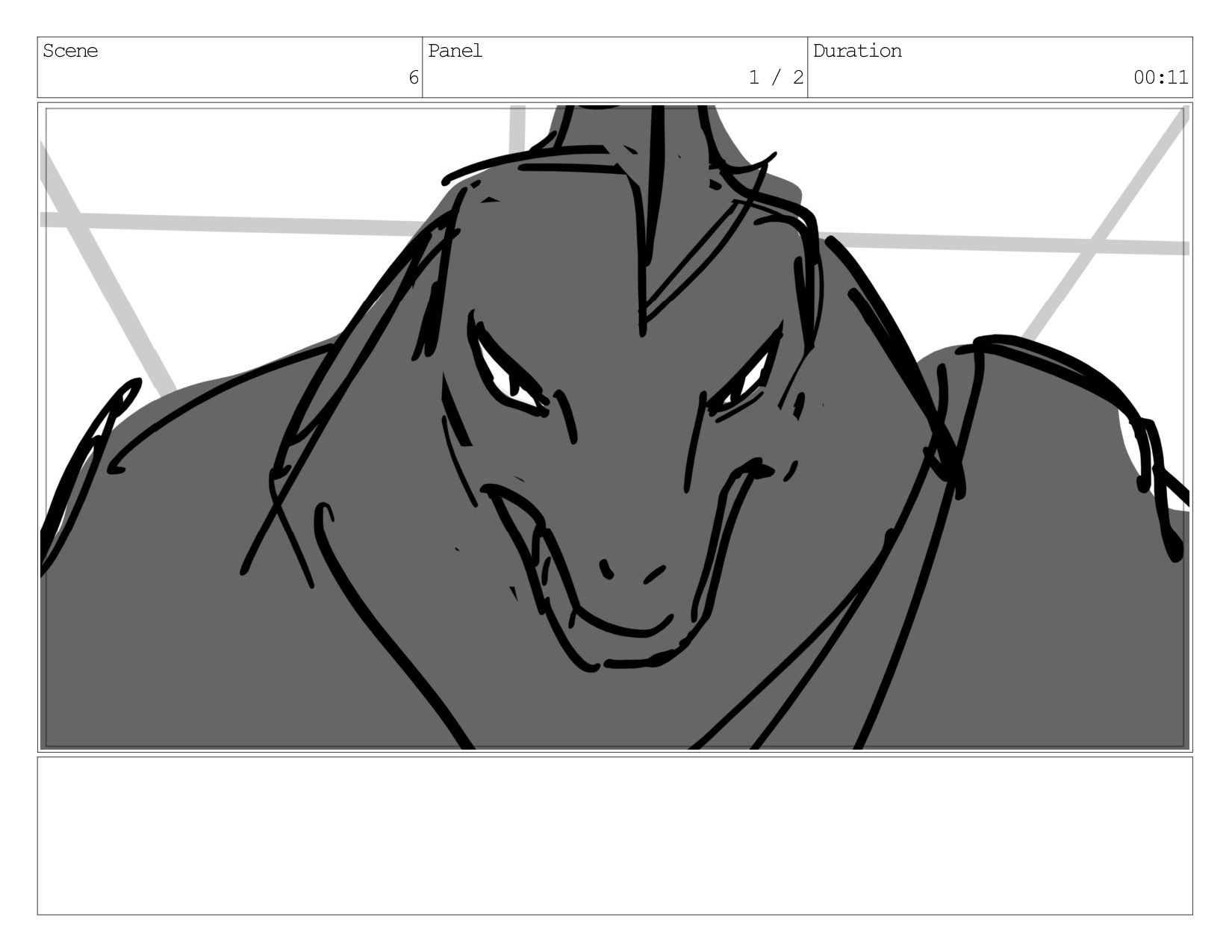Click the empty notes box below the panel
The width and height of the screenshot is (1232, 952).
pos(615,836)
